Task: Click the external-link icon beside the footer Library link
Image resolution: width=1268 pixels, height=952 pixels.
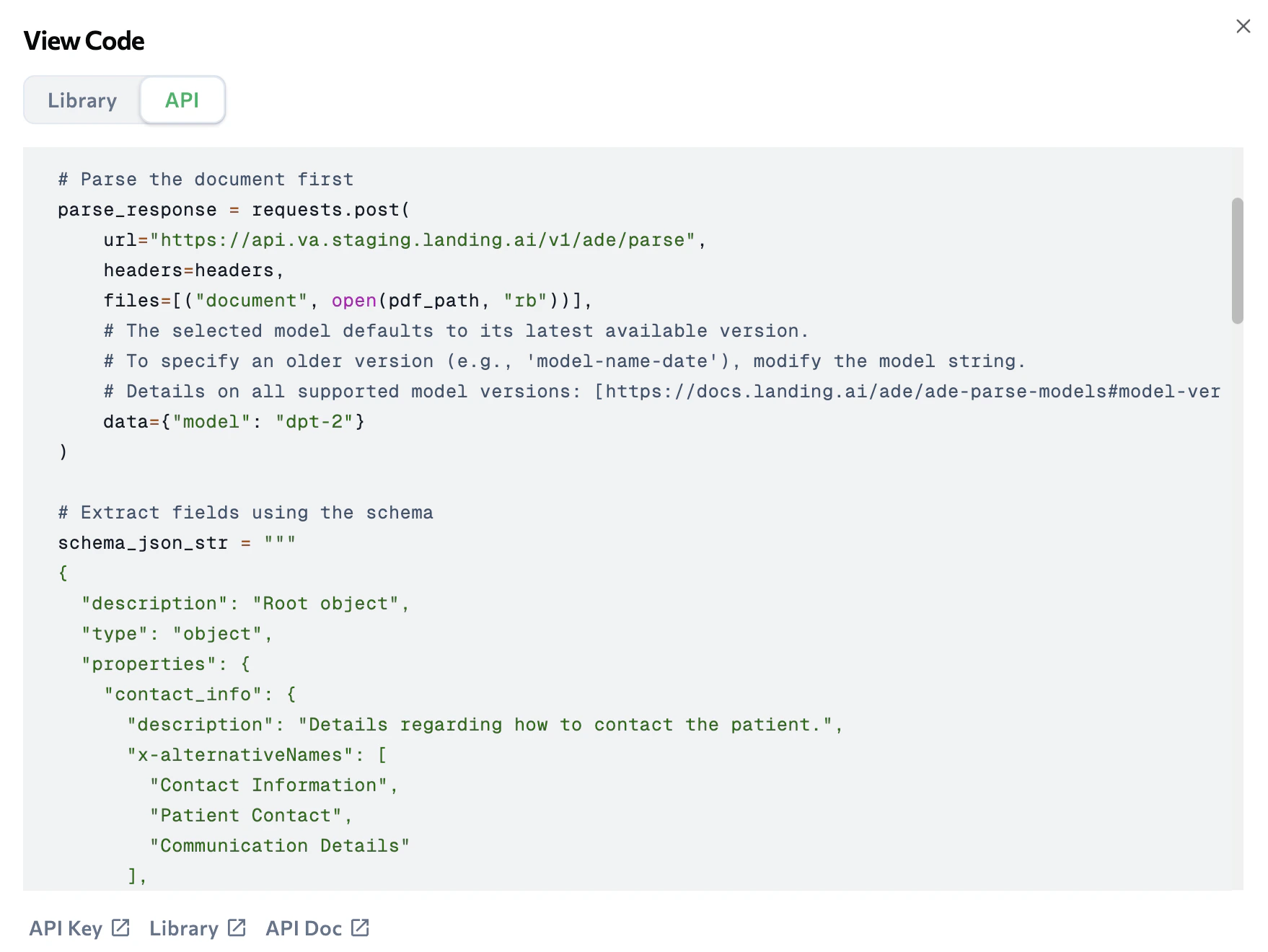Action: pyautogui.click(x=237, y=927)
